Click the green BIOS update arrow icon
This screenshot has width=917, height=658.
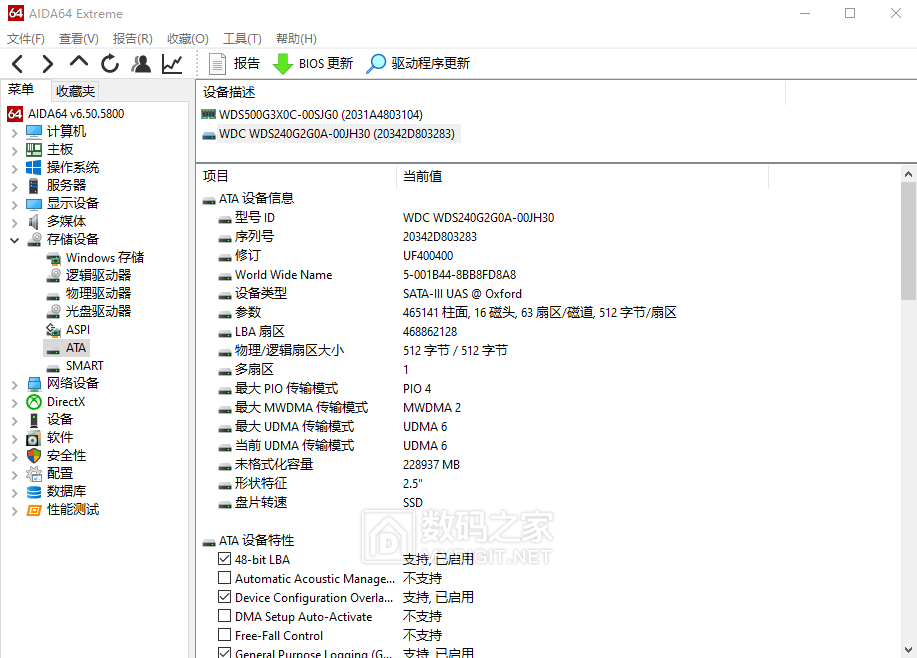coord(283,63)
